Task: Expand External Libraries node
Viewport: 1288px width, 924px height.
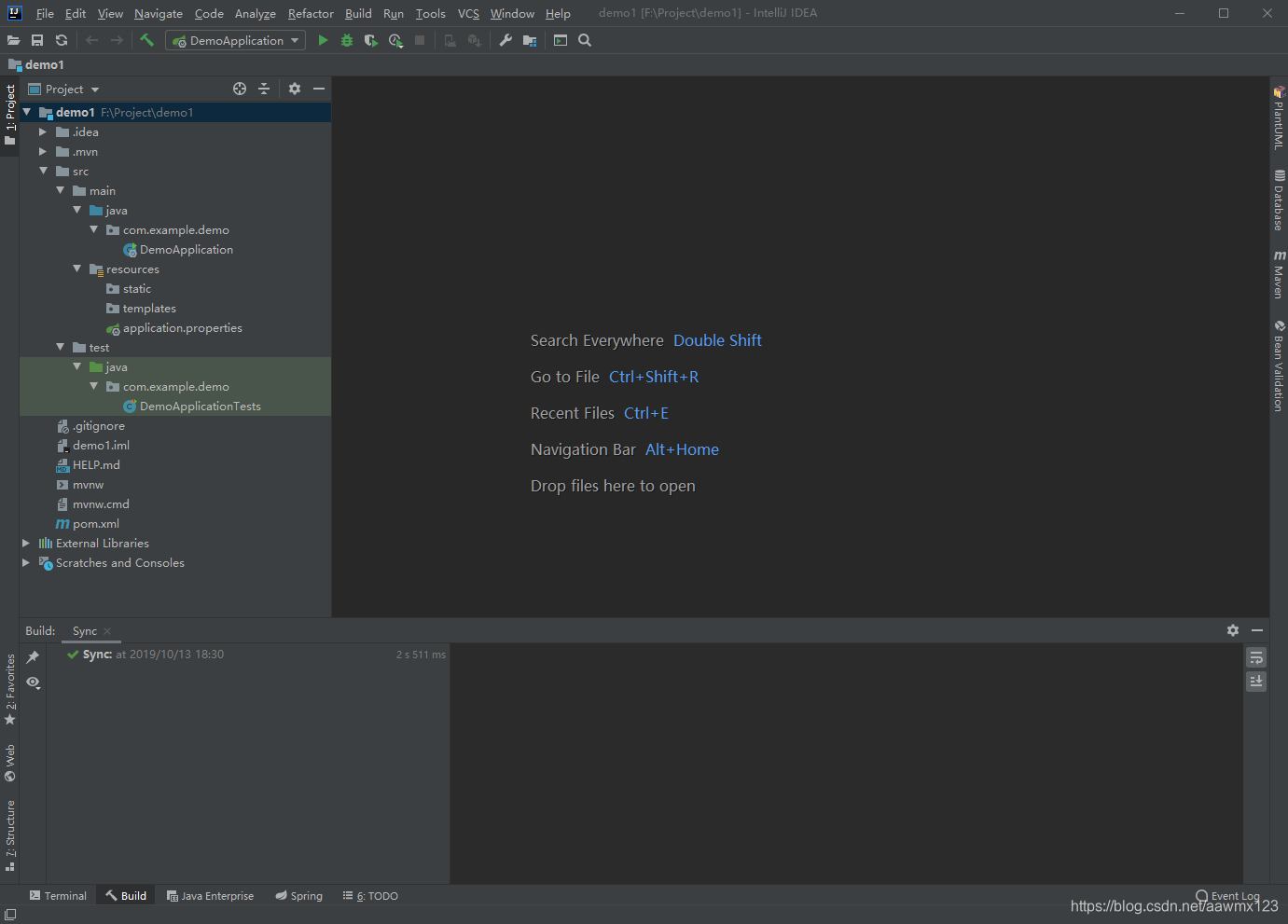Action: coord(26,543)
